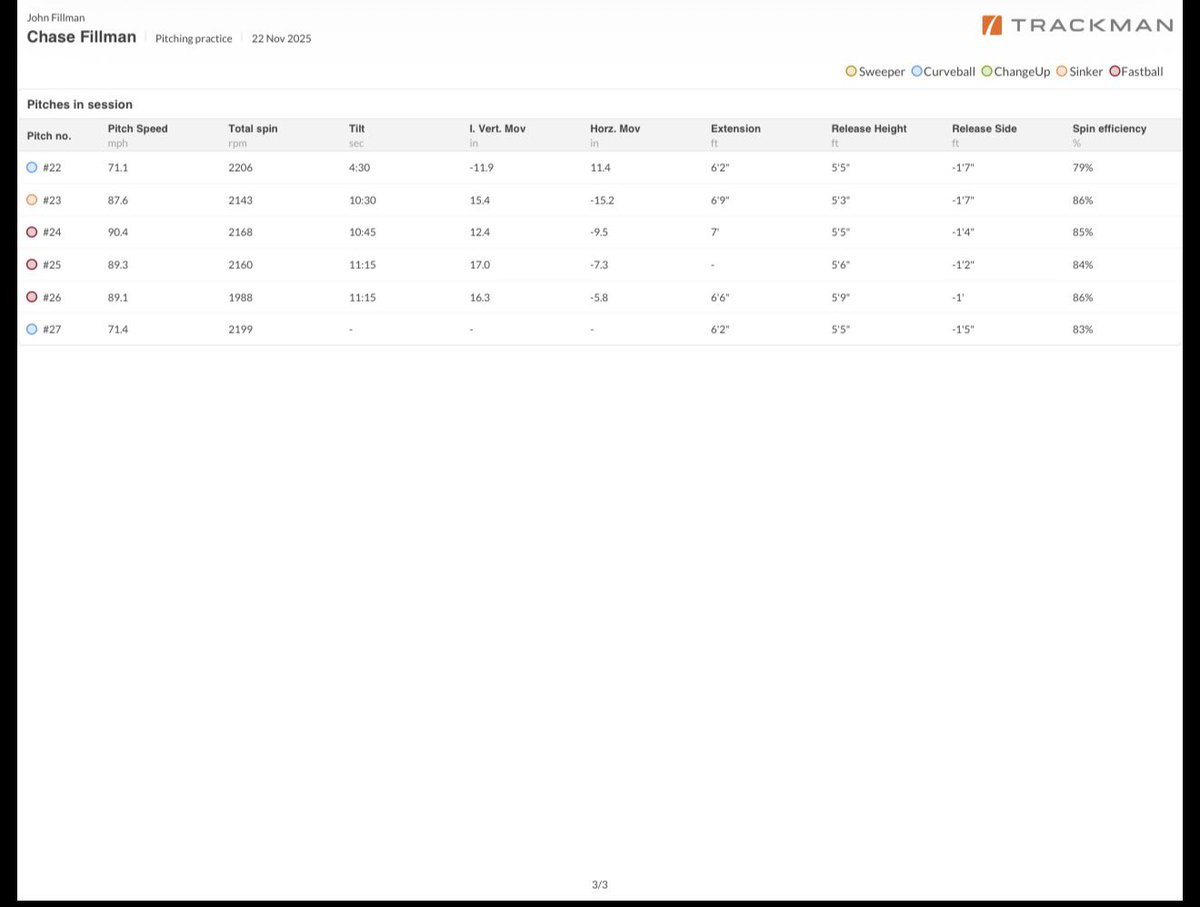Click the 6'9" extension value
Screen dimensions: 1200x907
[x=720, y=200]
